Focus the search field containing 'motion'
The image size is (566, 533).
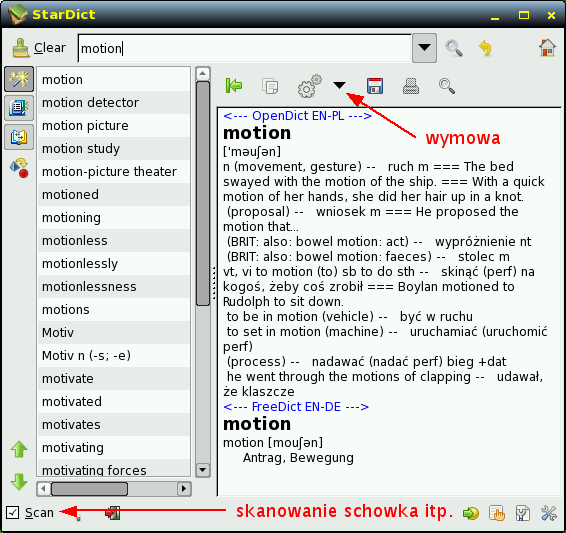click(244, 48)
